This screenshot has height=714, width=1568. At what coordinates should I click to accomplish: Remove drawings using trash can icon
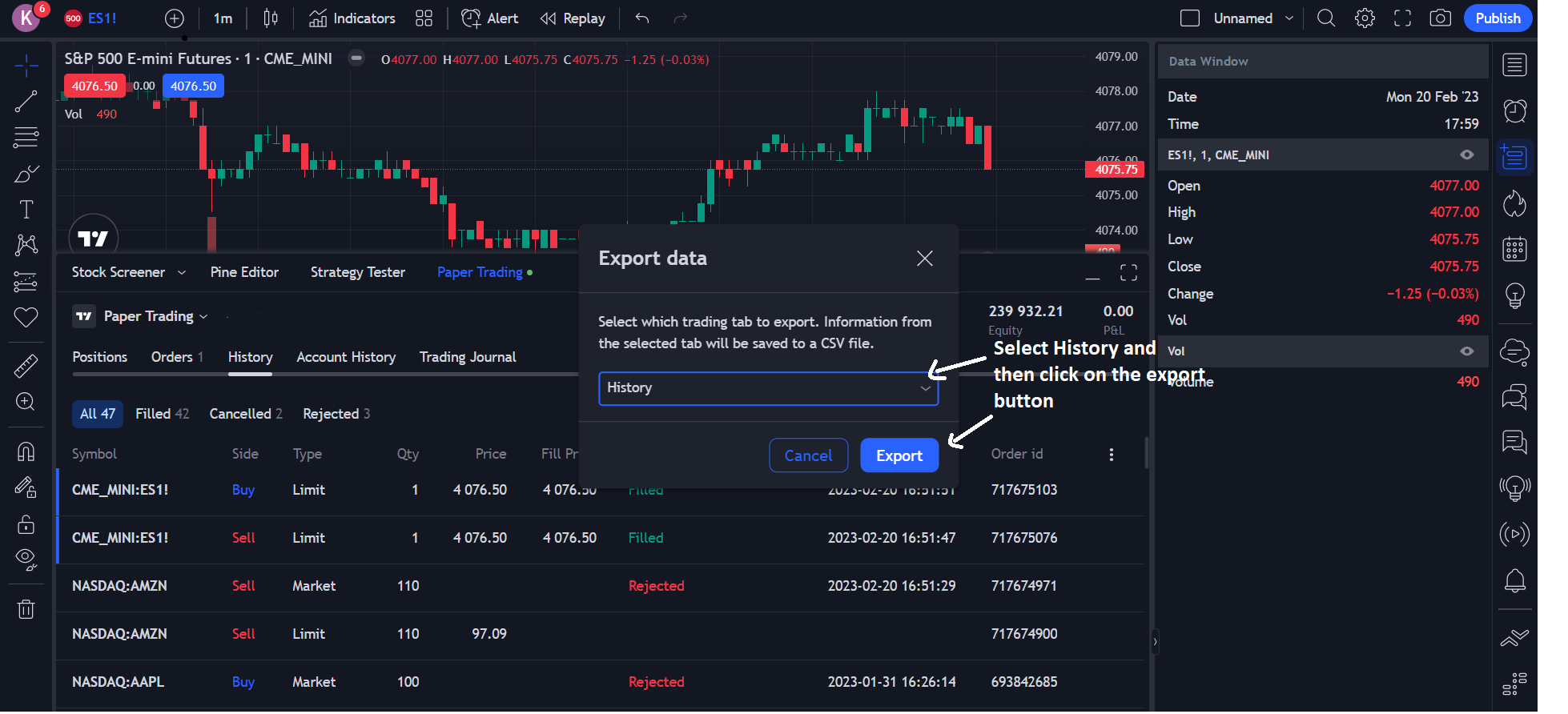[x=26, y=610]
